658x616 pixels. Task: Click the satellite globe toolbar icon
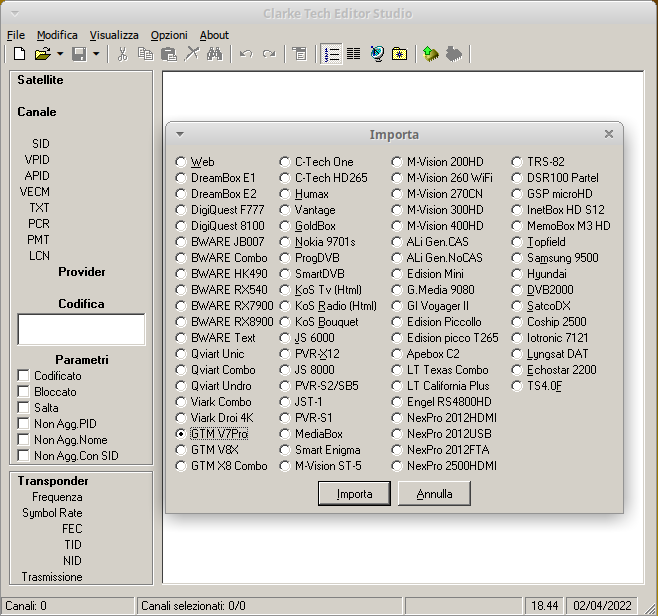click(377, 54)
